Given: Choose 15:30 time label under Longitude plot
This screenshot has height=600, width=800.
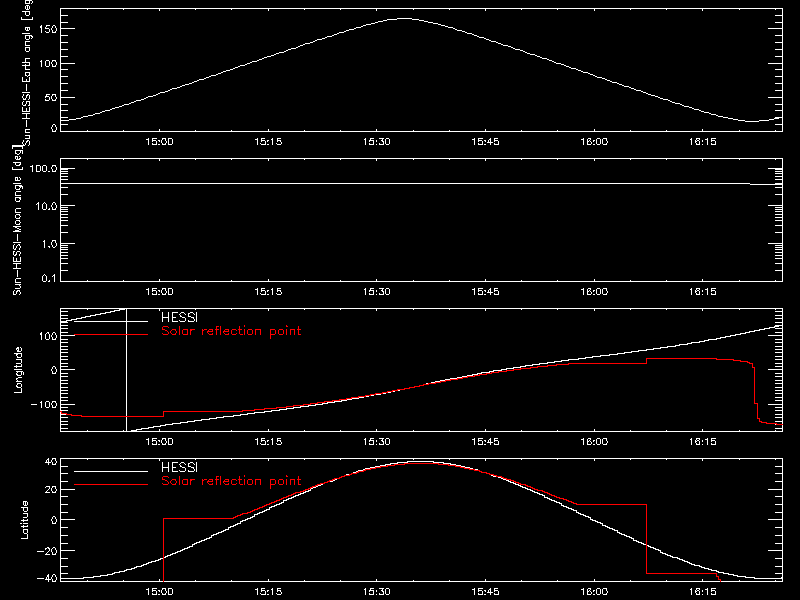Looking at the screenshot, I should pos(377,442).
